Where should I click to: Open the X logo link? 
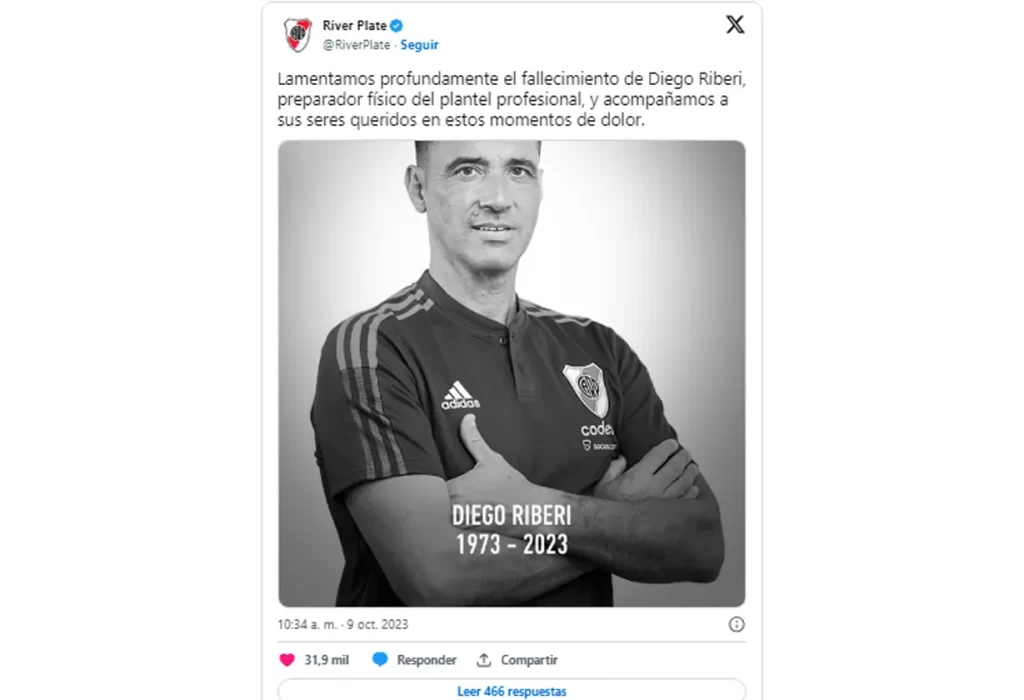[x=735, y=25]
